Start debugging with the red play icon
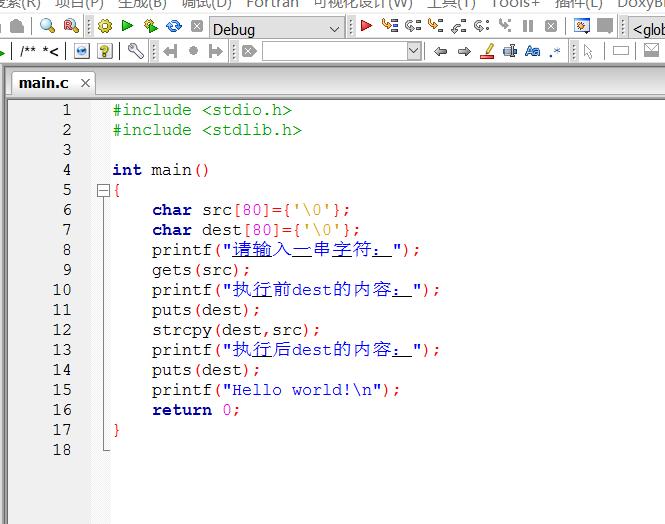The width and height of the screenshot is (665, 524). (x=366, y=25)
